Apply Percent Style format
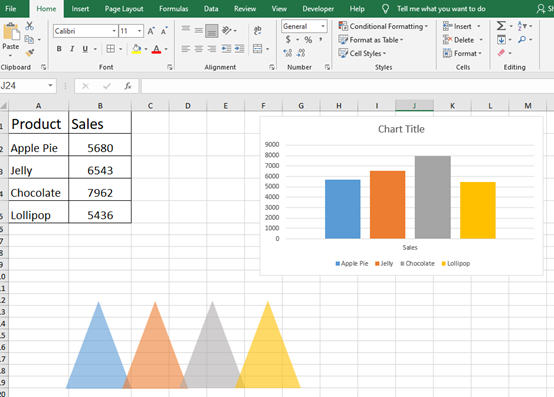554x397 pixels. (x=308, y=40)
